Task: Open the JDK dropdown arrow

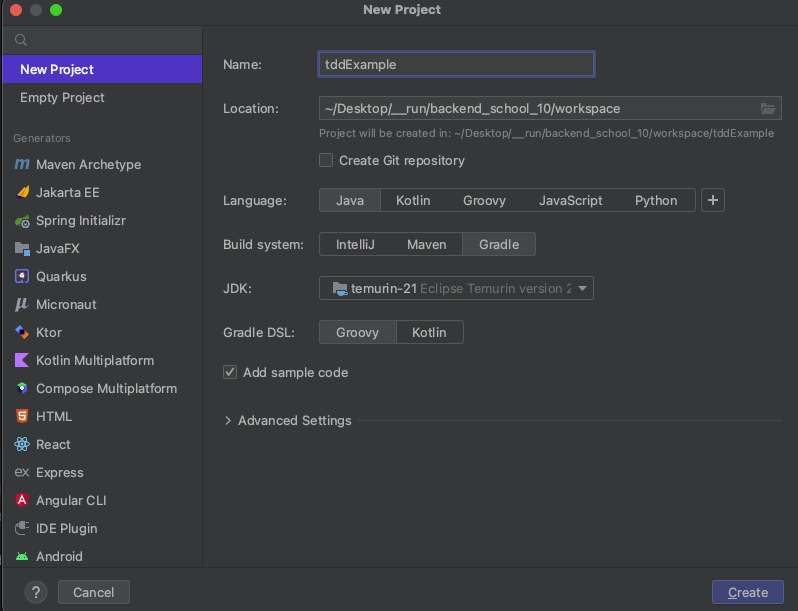Action: pos(582,288)
